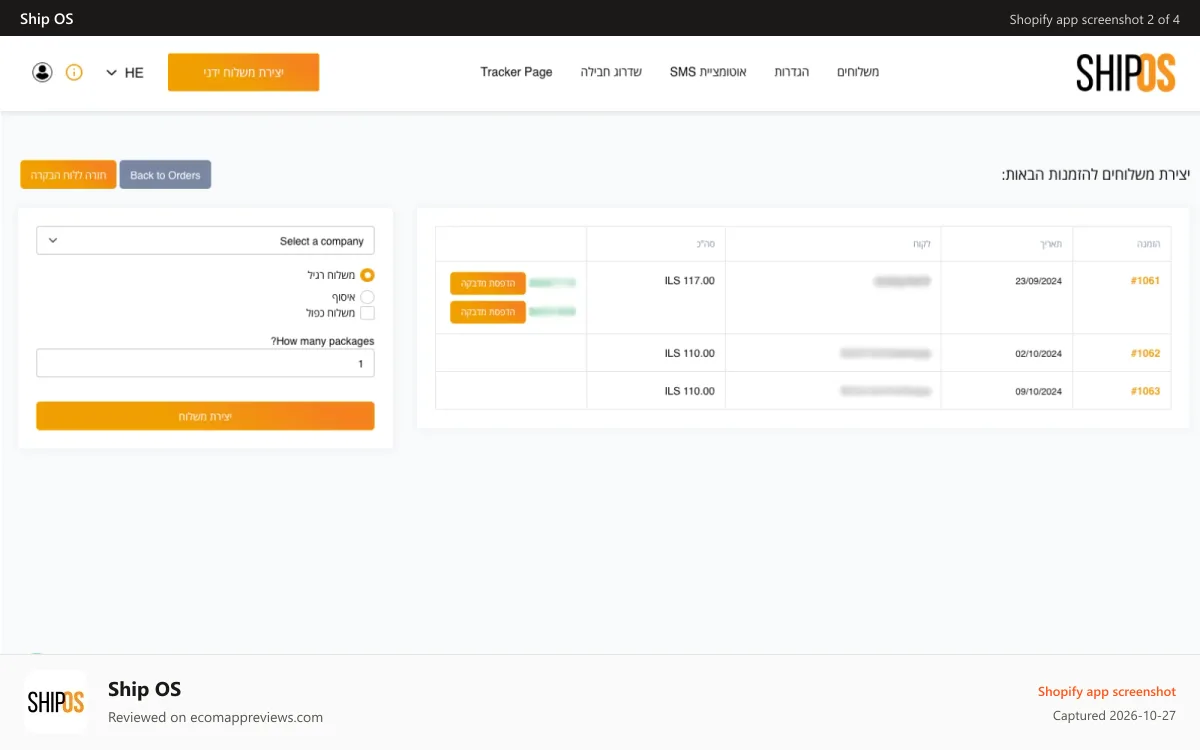Open the HE language dropdown
The width and height of the screenshot is (1200, 750).
tap(125, 72)
